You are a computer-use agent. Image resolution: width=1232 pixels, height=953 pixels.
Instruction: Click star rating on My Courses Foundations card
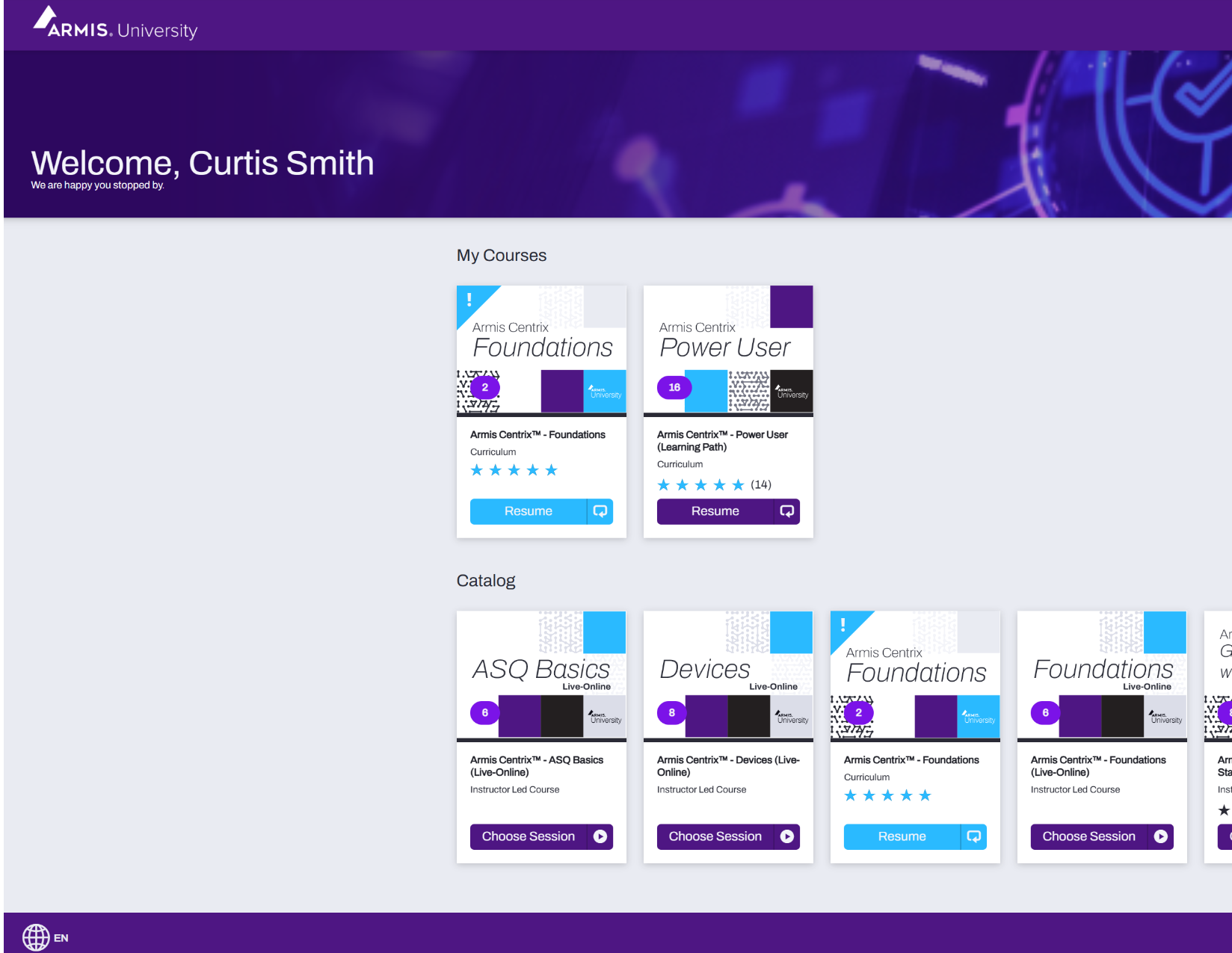[514, 470]
